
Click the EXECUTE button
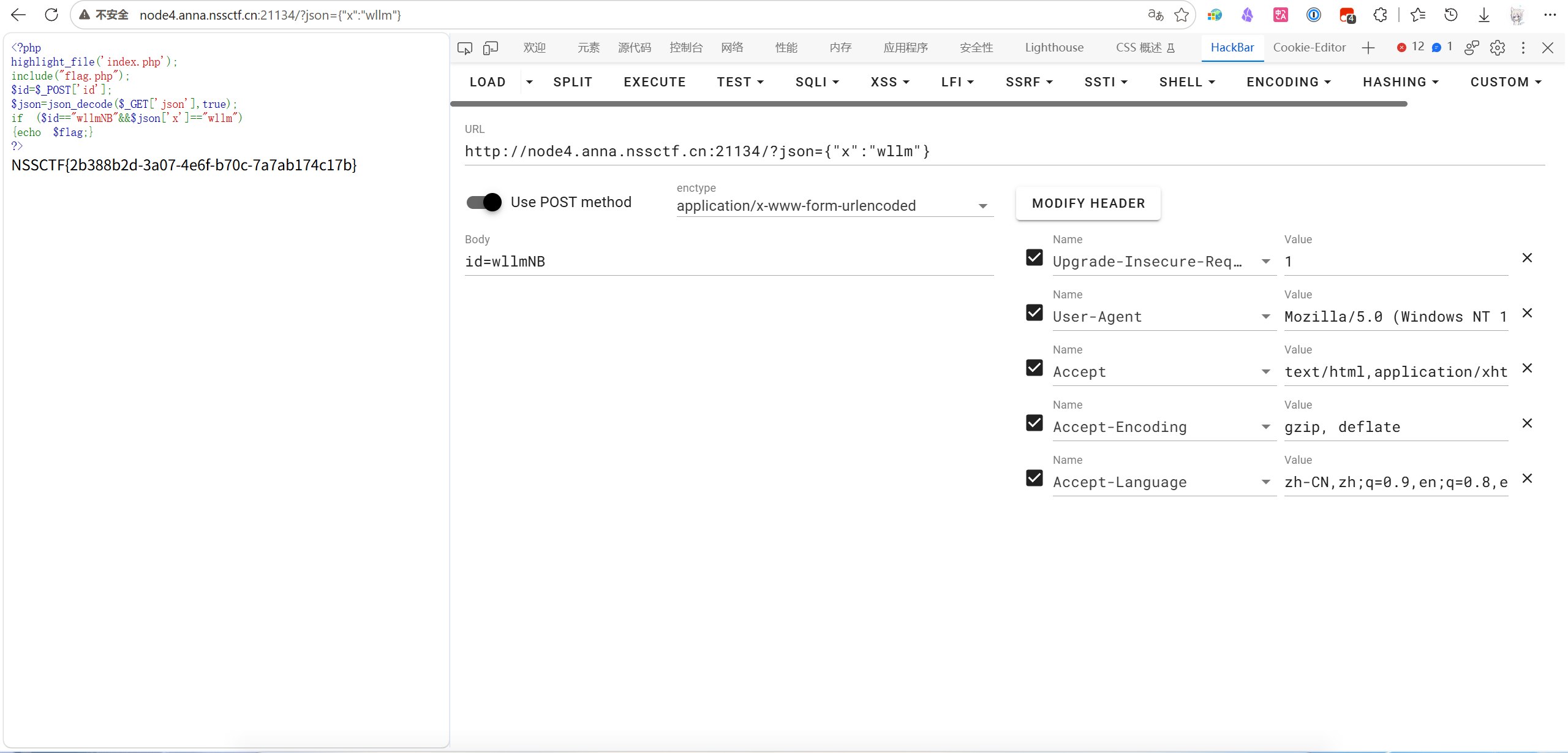655,82
